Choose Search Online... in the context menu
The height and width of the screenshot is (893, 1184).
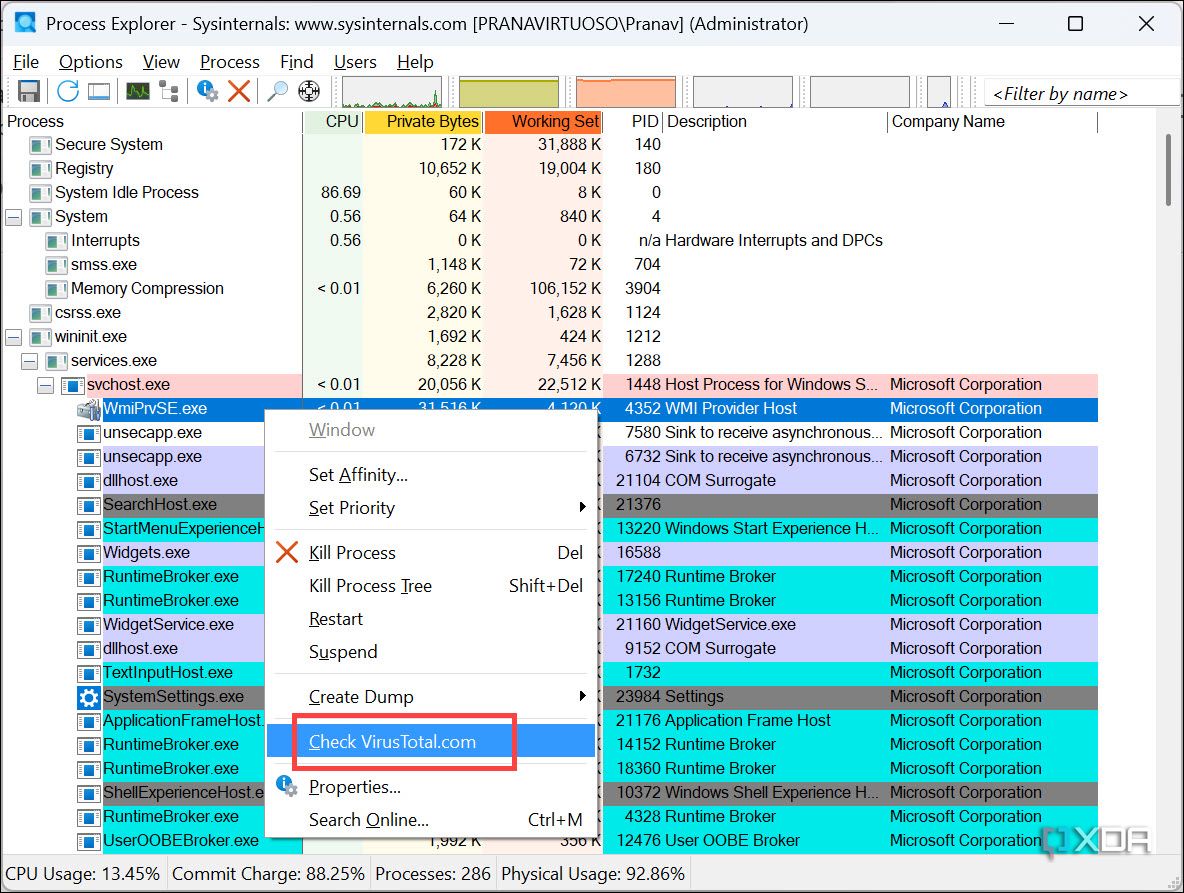(x=430, y=820)
